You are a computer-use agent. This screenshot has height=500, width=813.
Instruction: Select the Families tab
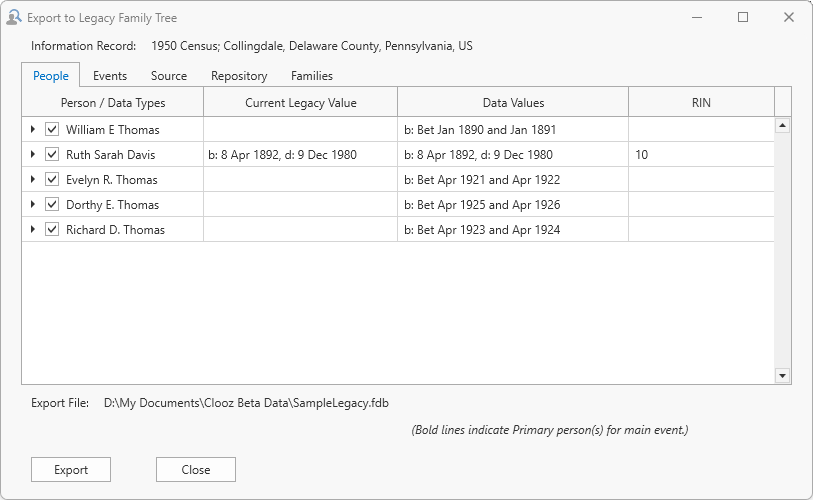pos(312,76)
